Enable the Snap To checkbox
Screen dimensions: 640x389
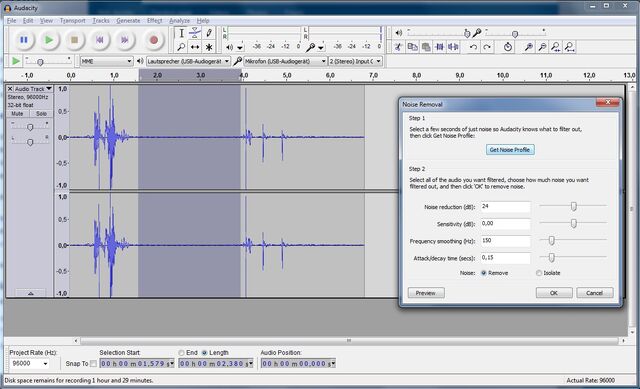click(93, 363)
